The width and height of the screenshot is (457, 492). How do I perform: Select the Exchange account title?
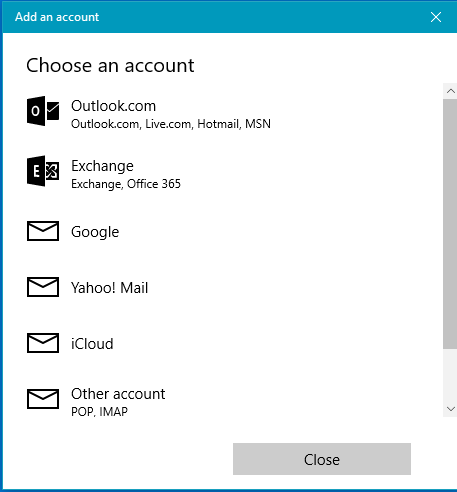(102, 166)
